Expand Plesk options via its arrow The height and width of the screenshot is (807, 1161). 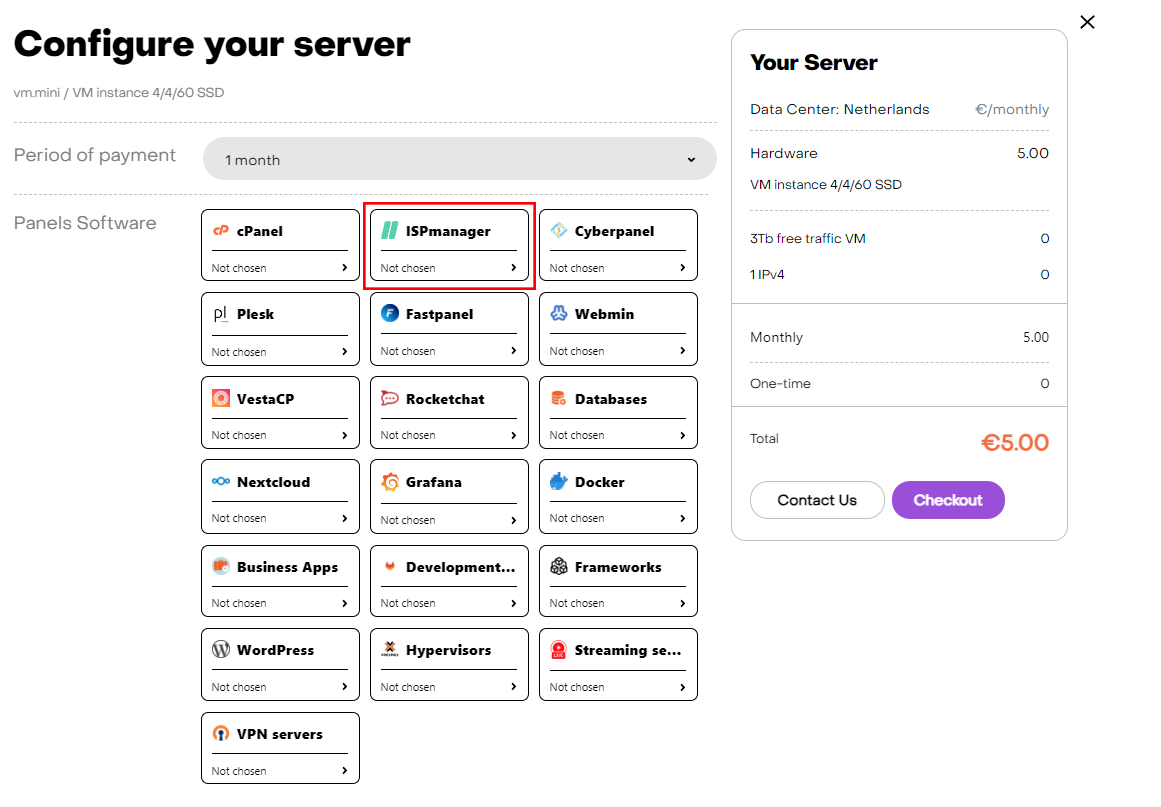(x=345, y=352)
